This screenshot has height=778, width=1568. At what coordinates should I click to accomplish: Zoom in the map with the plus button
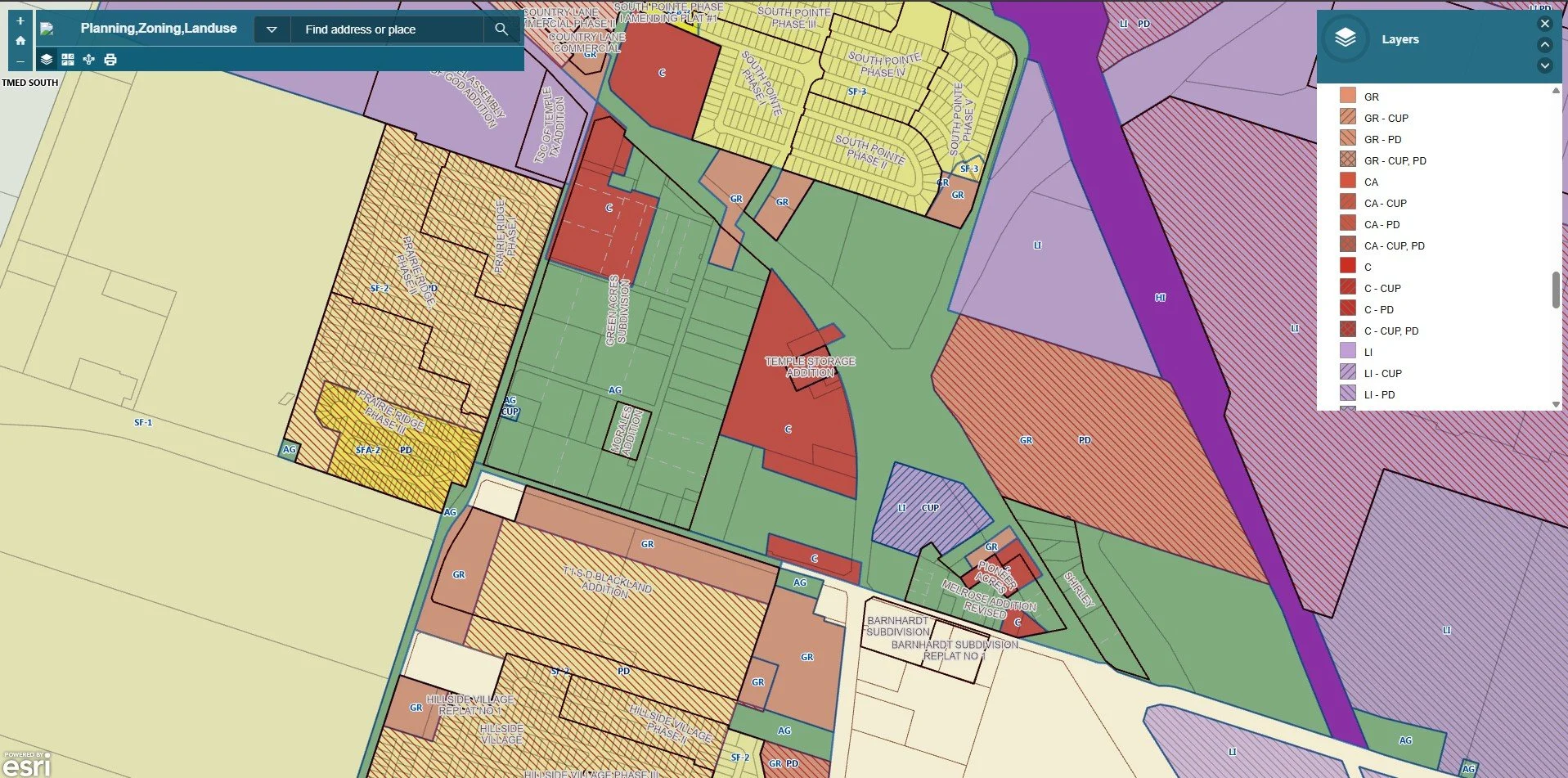[20, 20]
